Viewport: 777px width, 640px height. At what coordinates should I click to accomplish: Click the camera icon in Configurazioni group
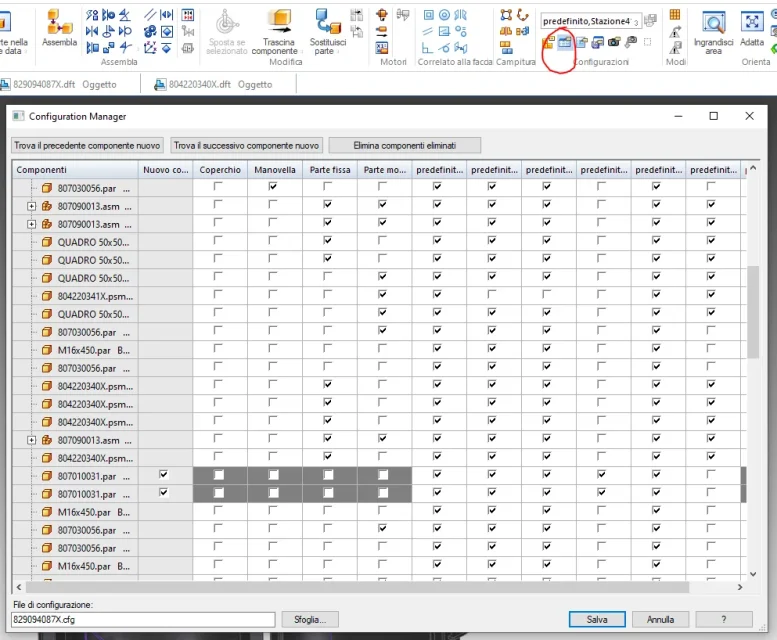click(614, 42)
